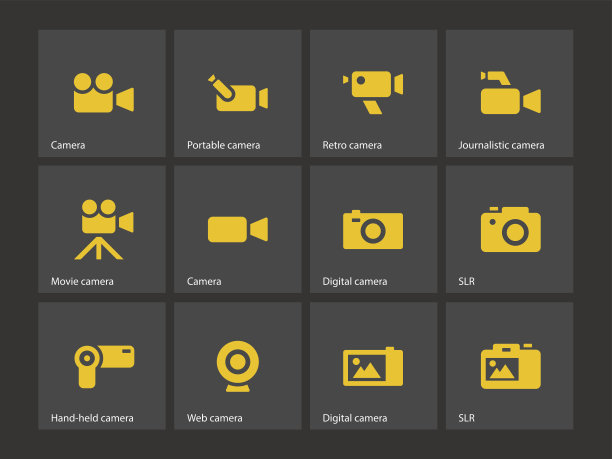Screen dimensions: 612x459
Task: Select Digital camera icon with round lens
Action: 373,229
